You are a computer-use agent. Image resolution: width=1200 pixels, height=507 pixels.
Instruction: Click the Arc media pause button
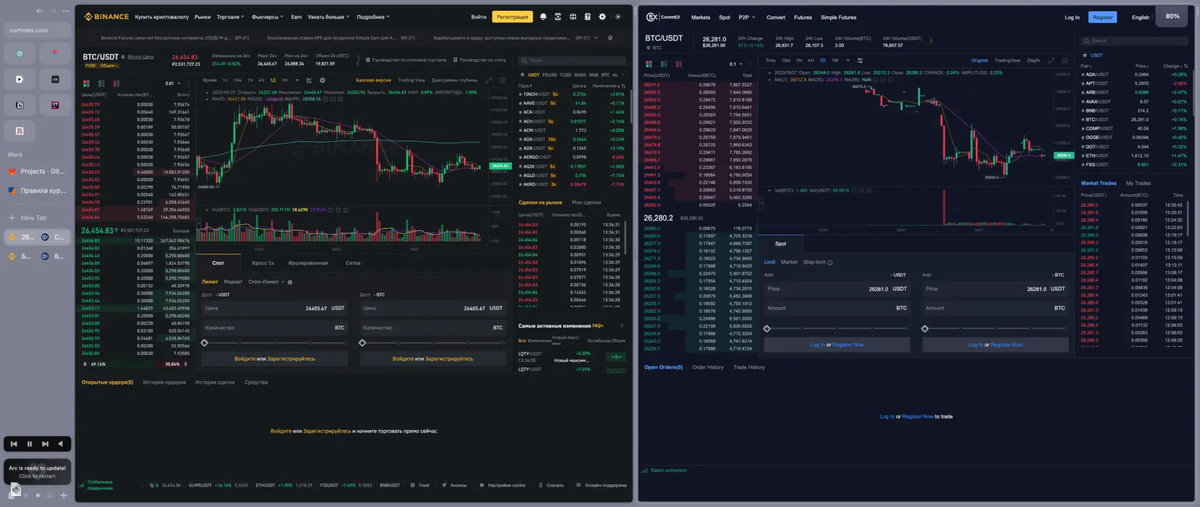(x=29, y=443)
